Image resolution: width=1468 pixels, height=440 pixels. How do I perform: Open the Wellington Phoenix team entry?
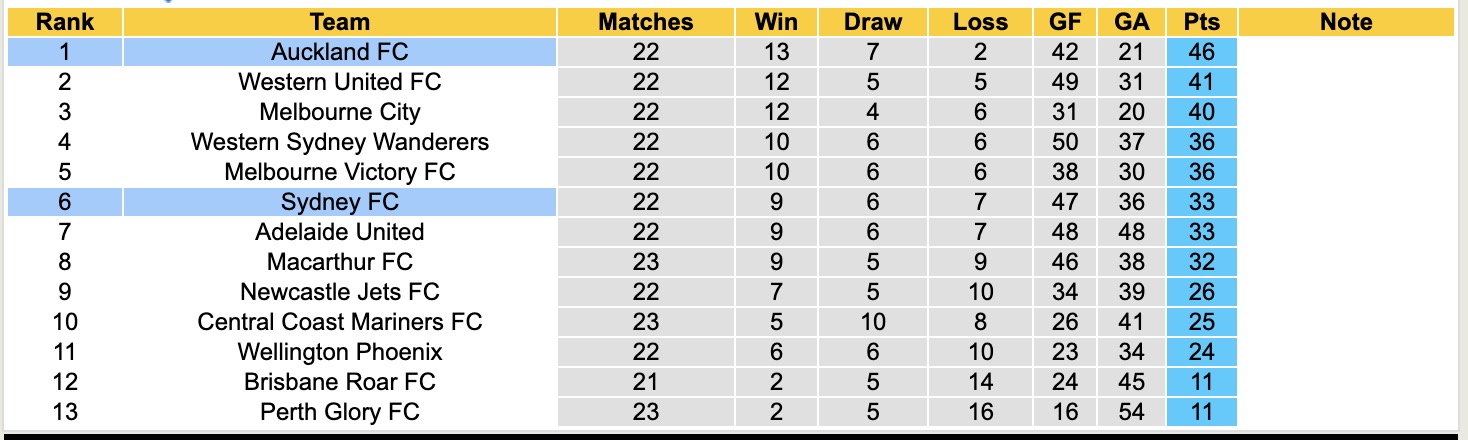click(x=339, y=352)
